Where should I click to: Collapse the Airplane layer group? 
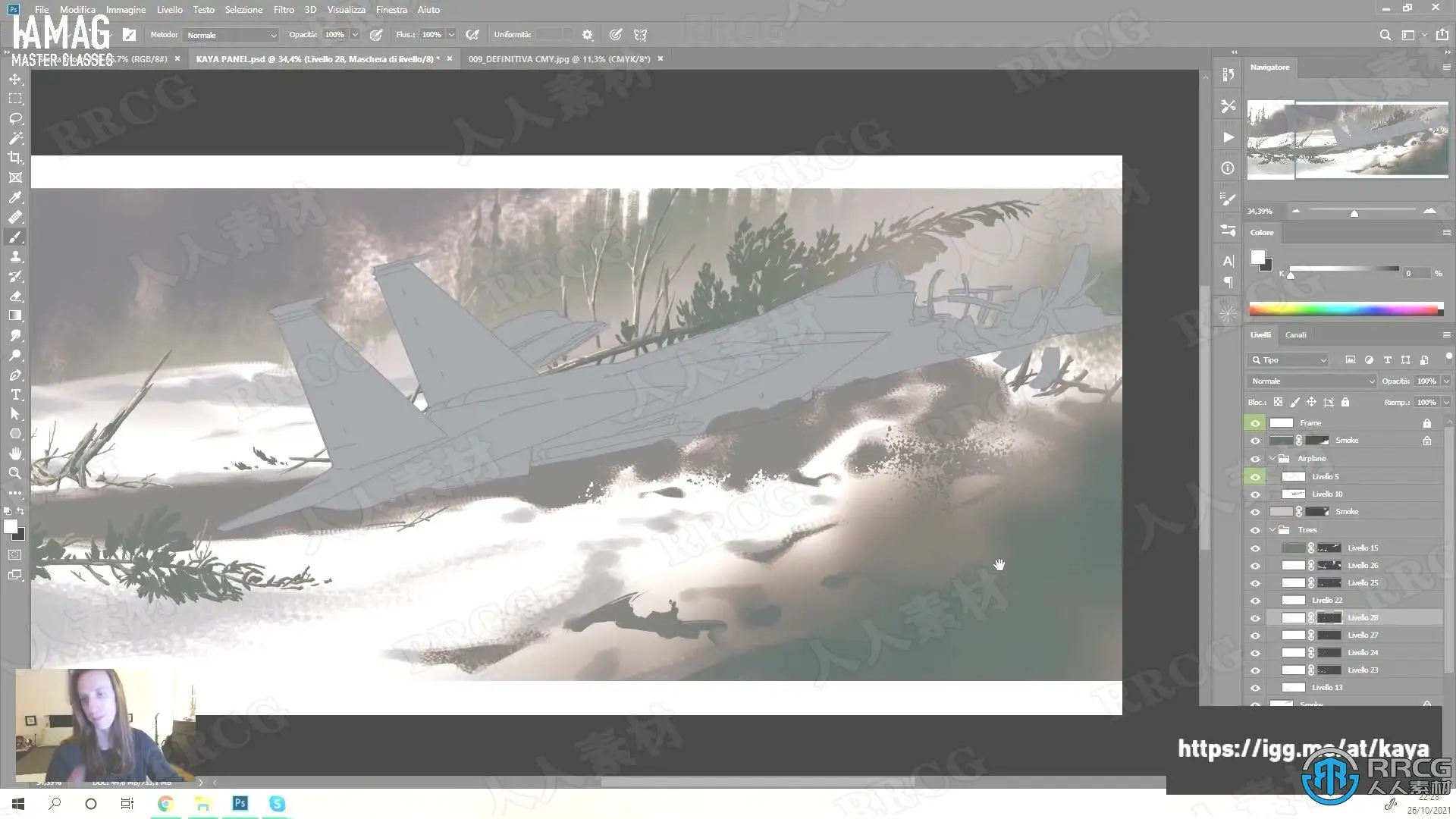click(1272, 459)
